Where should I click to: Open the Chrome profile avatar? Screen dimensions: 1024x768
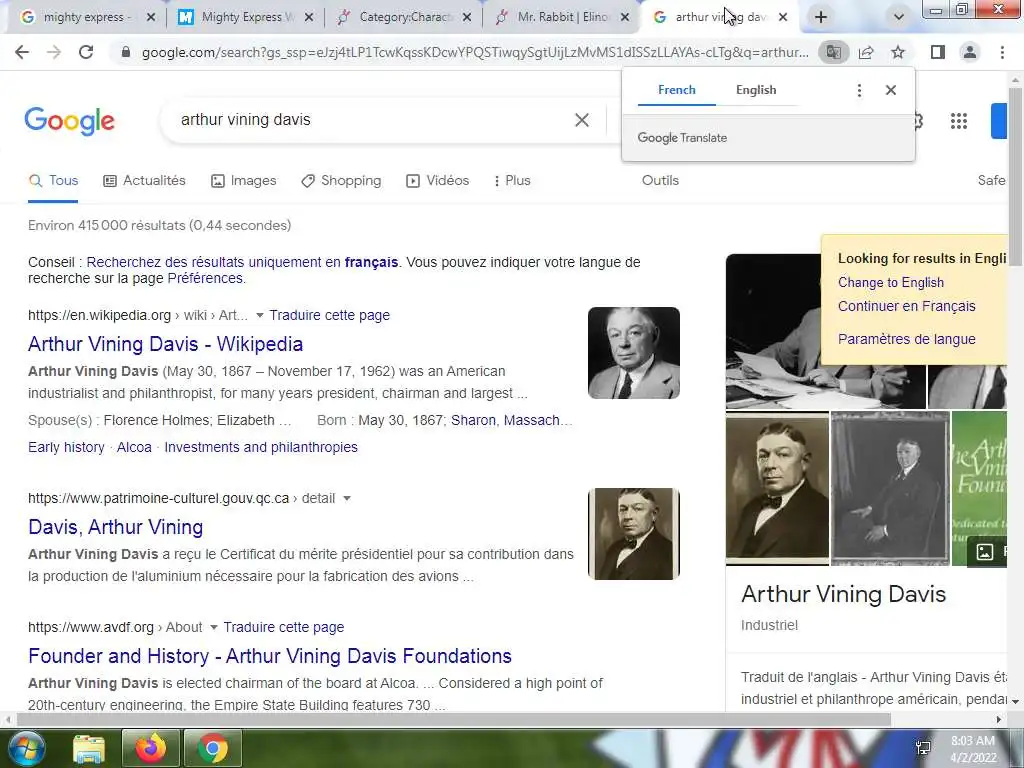pos(970,52)
